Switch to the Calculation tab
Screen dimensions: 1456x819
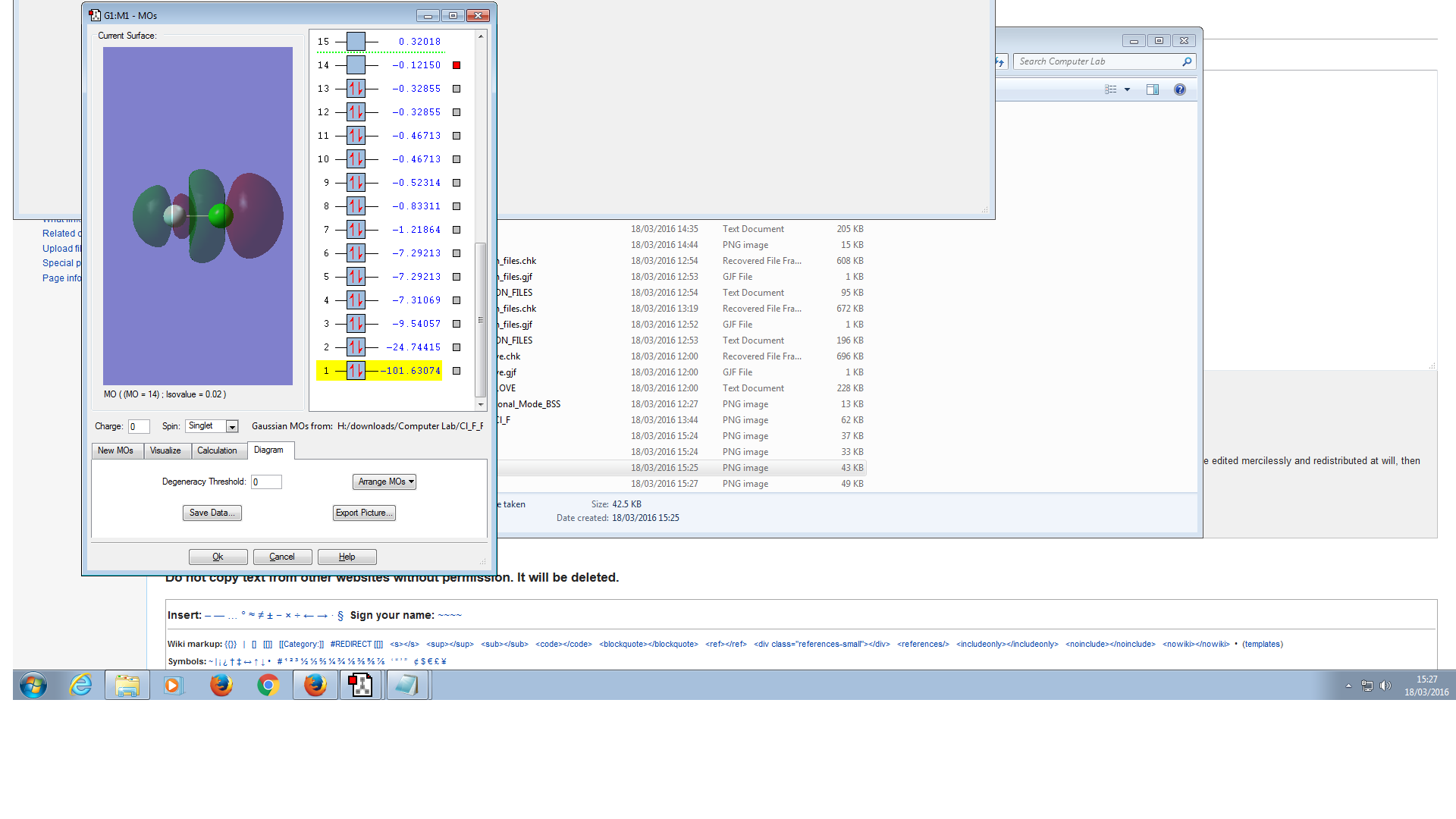[217, 450]
